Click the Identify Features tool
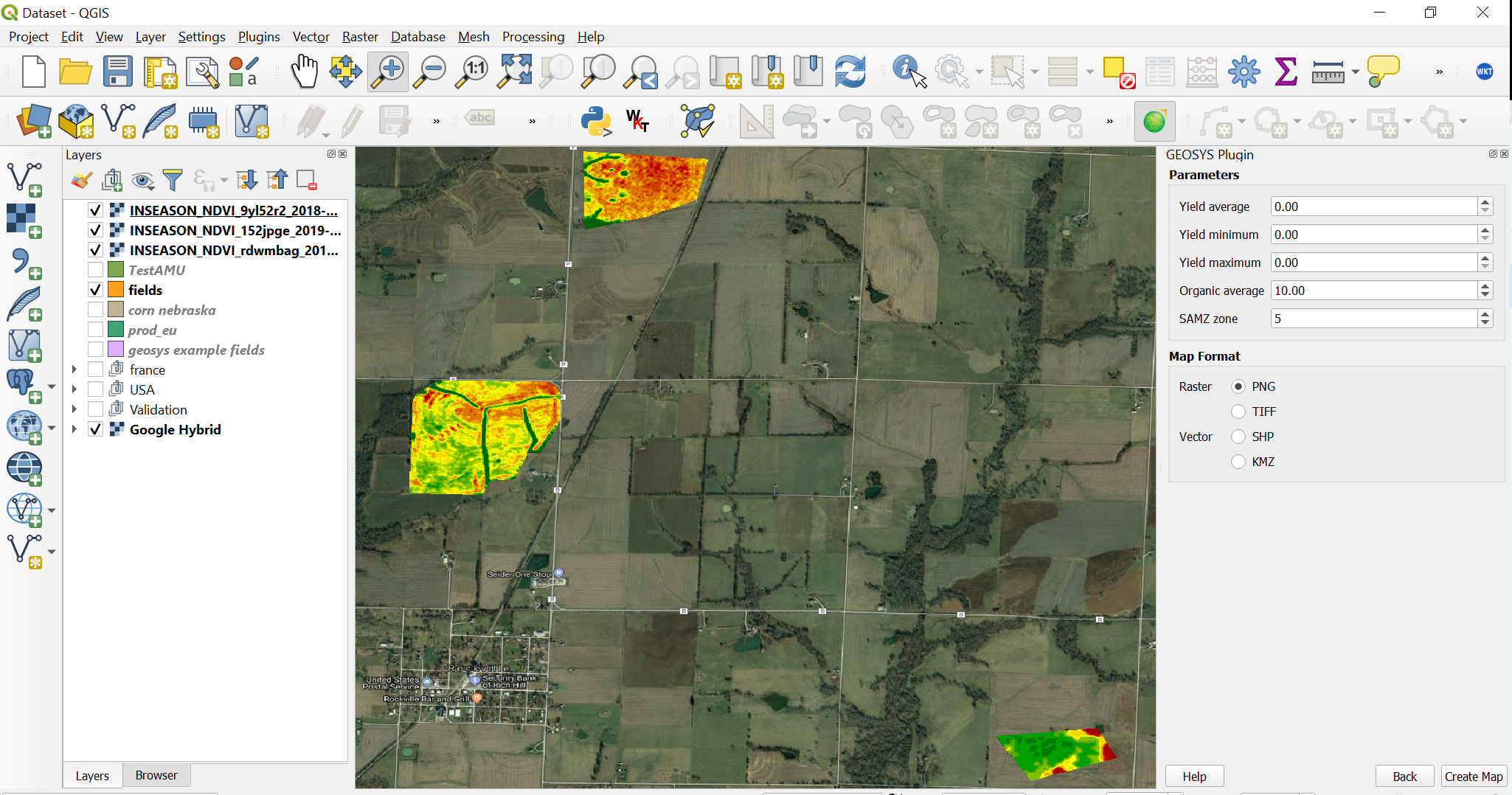 click(908, 72)
